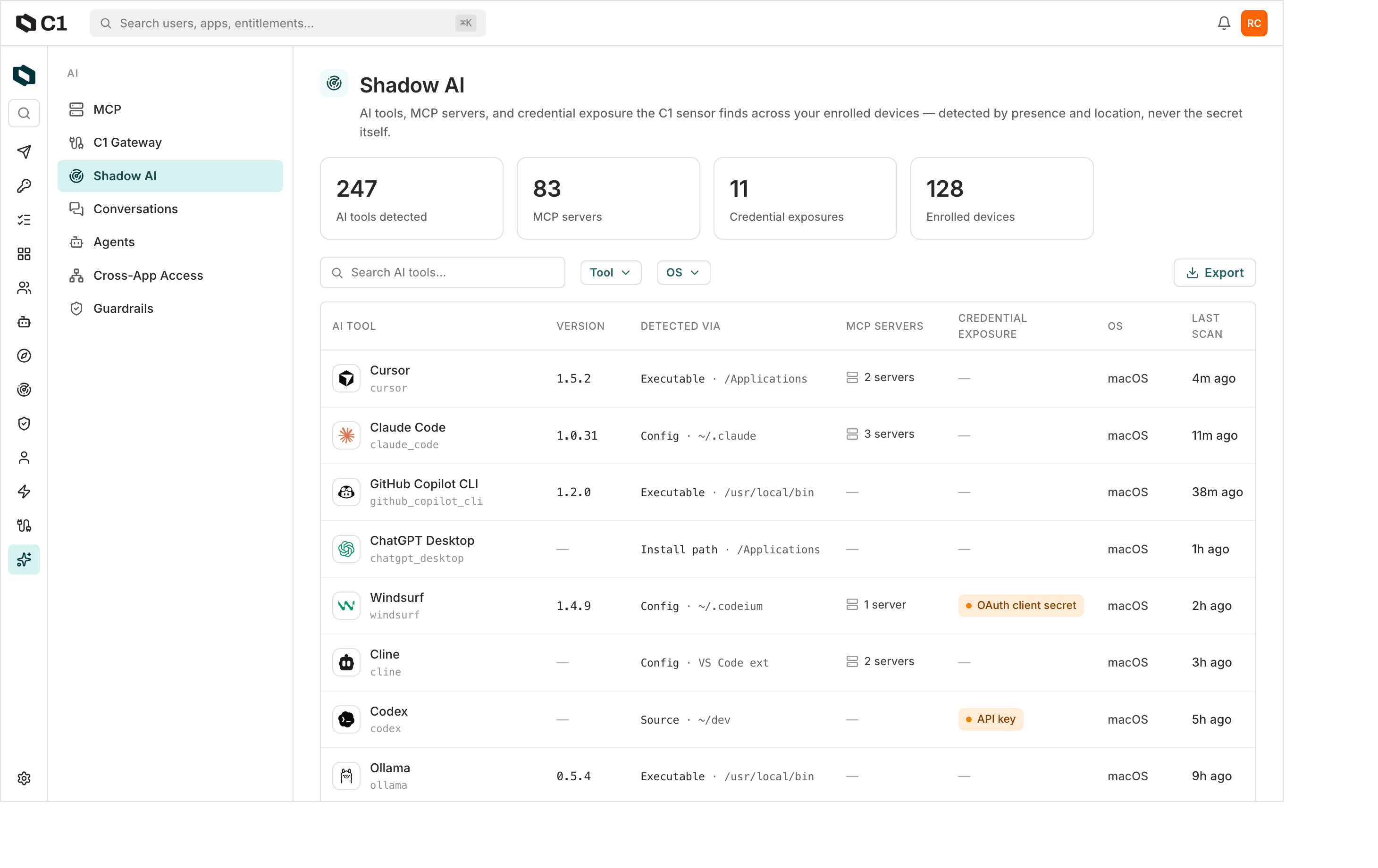Click the 38m ago last scan value

click(1217, 492)
